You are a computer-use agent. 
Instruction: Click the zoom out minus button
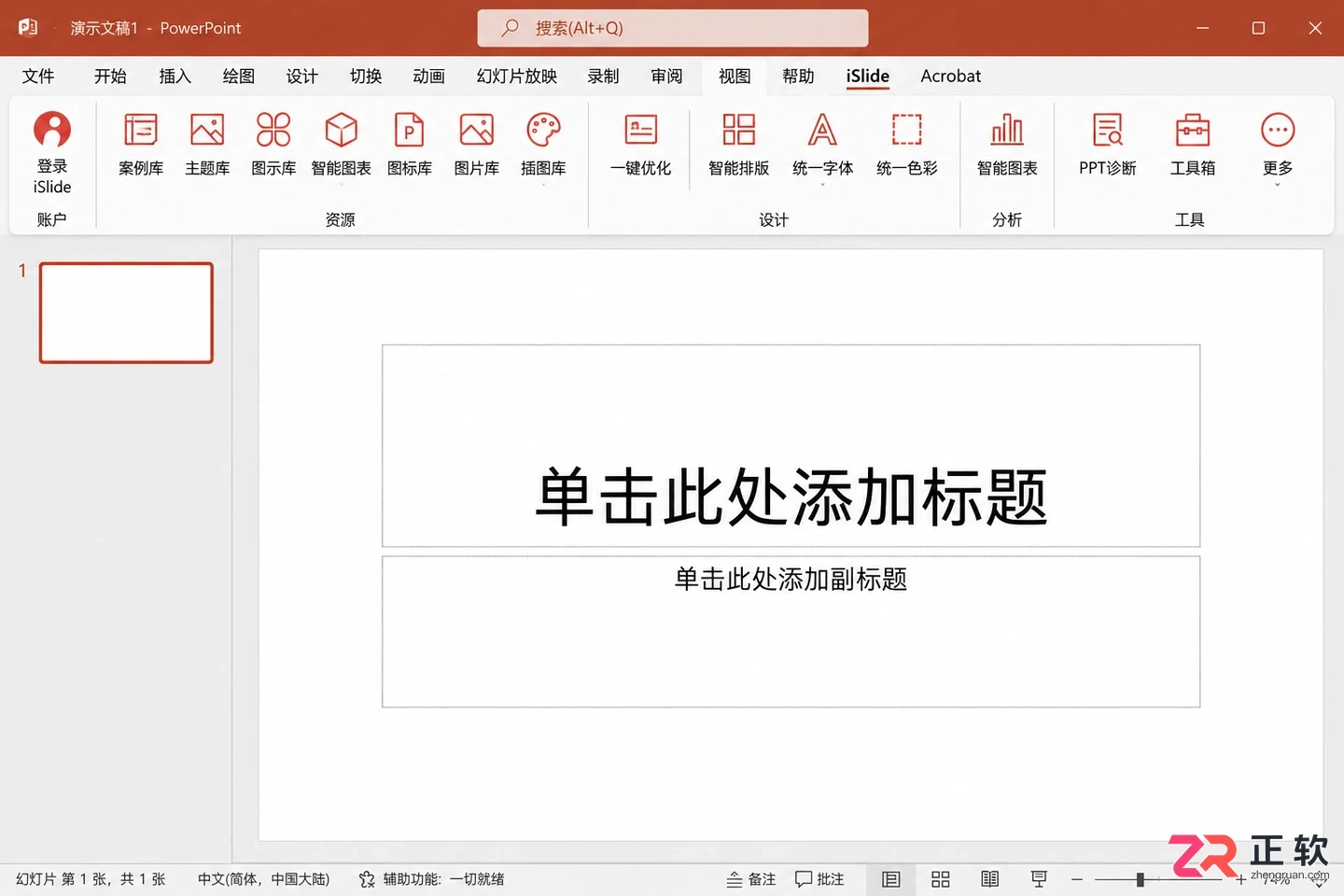1077,879
